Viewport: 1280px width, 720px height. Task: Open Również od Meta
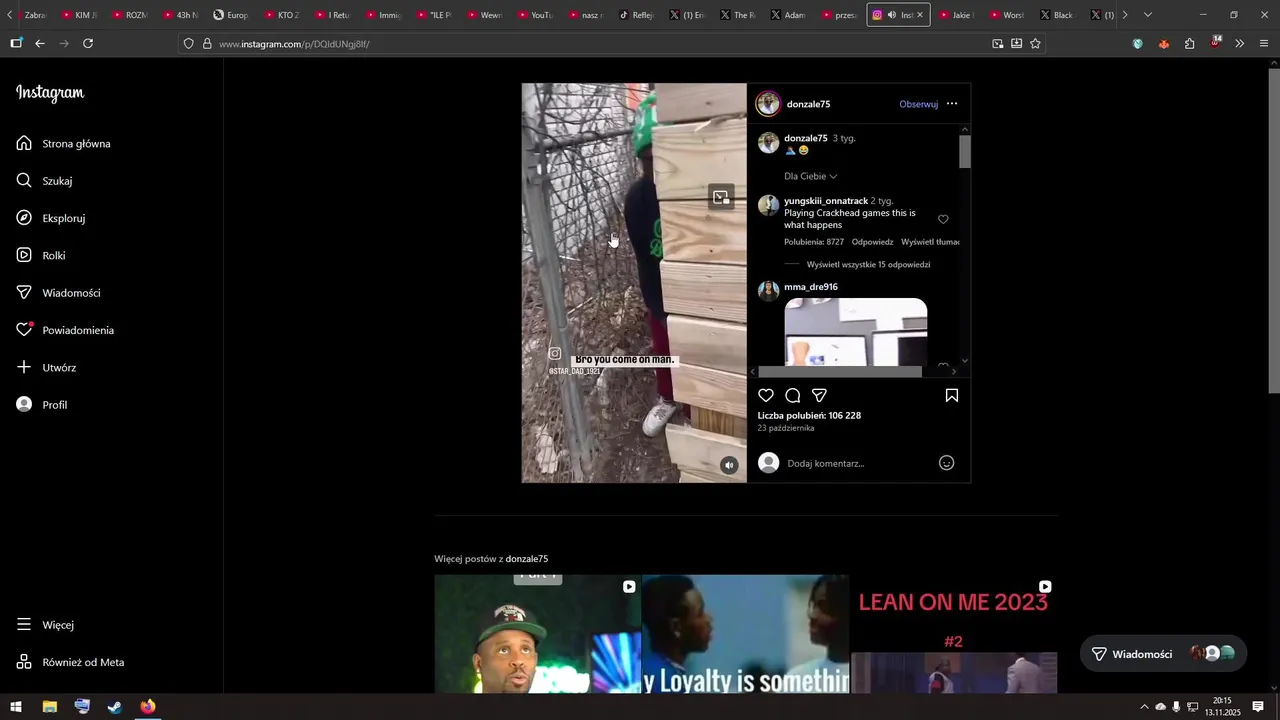point(70,662)
